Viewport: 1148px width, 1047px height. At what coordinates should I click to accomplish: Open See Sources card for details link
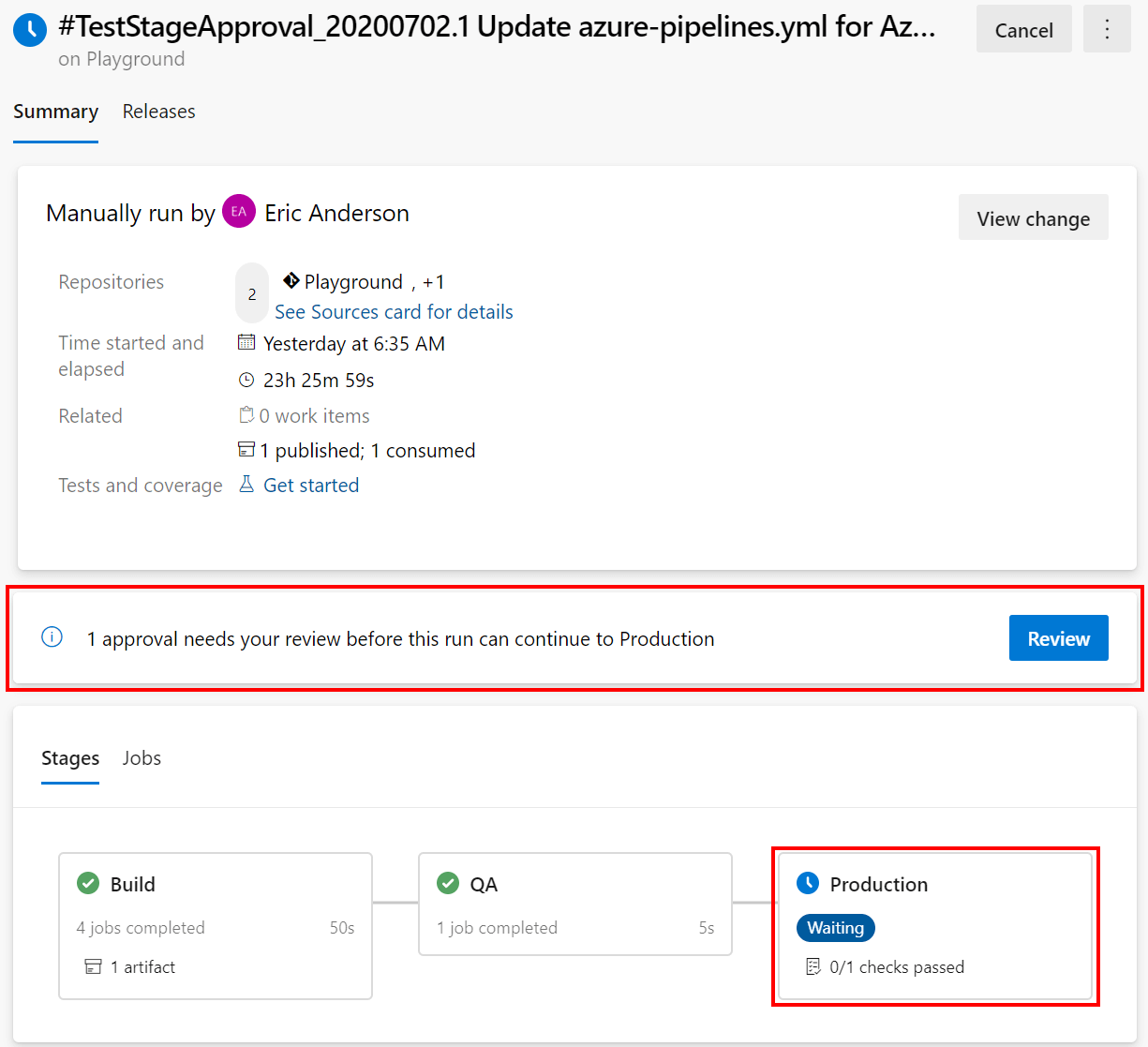[x=394, y=311]
